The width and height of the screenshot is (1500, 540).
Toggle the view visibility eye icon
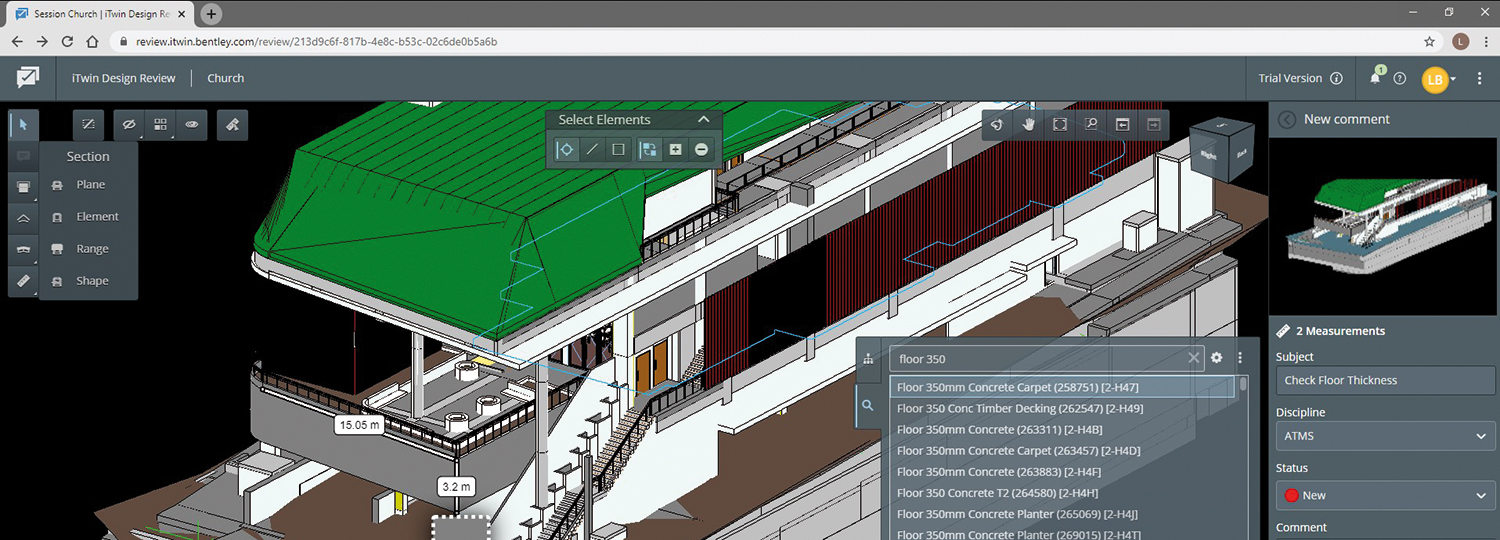(191, 125)
